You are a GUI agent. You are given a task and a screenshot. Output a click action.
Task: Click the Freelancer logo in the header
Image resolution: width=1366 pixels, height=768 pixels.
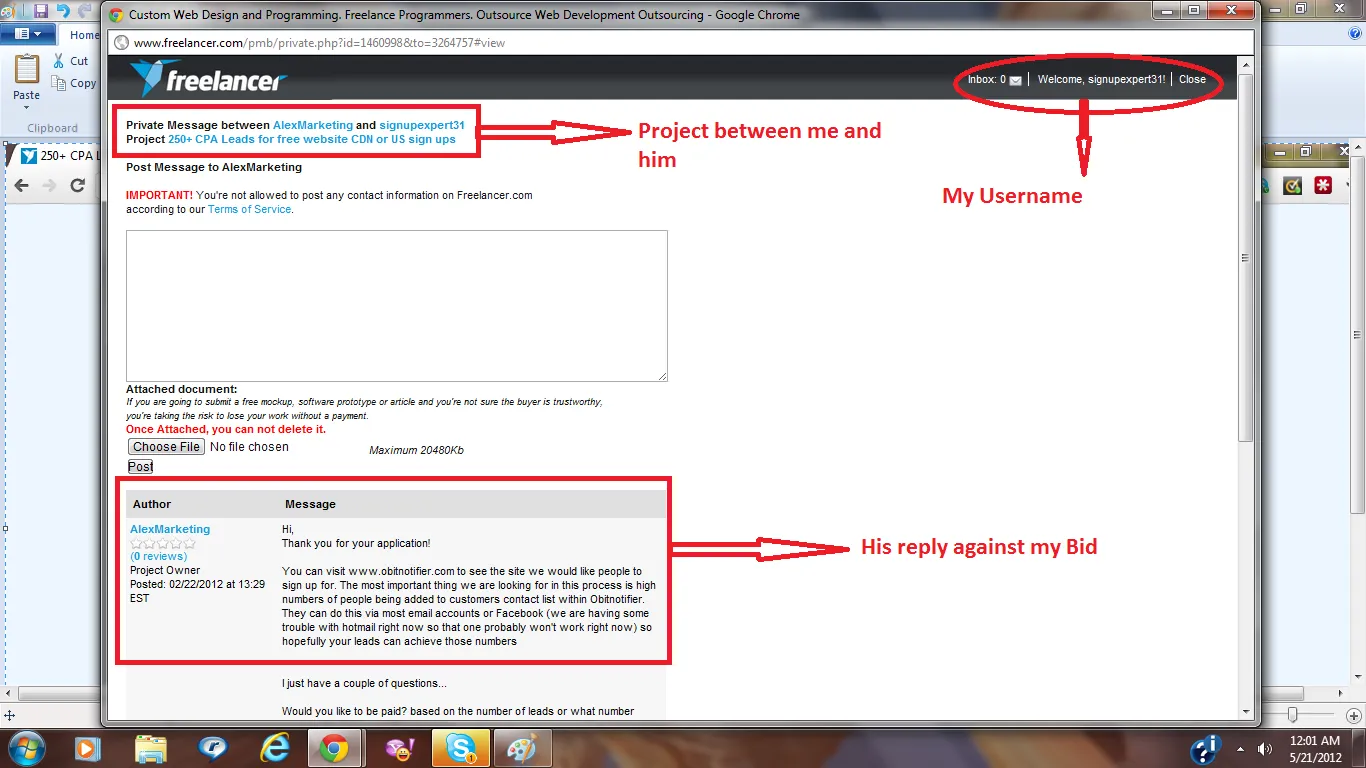point(208,79)
